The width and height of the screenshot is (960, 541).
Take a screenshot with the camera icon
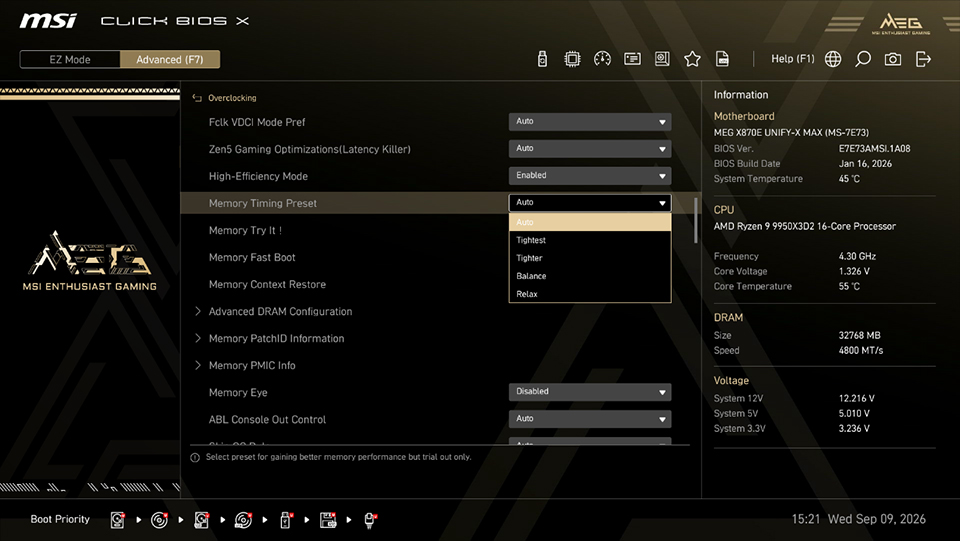tap(893, 59)
